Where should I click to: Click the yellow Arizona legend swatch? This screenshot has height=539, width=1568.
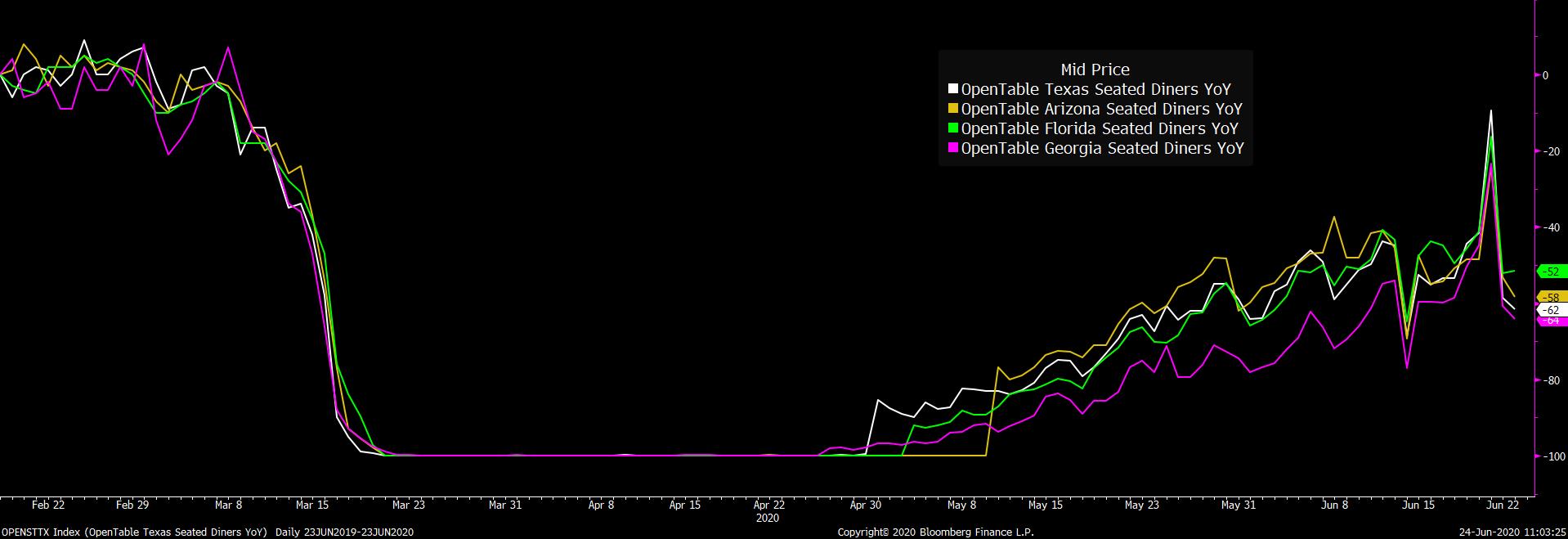[x=952, y=110]
